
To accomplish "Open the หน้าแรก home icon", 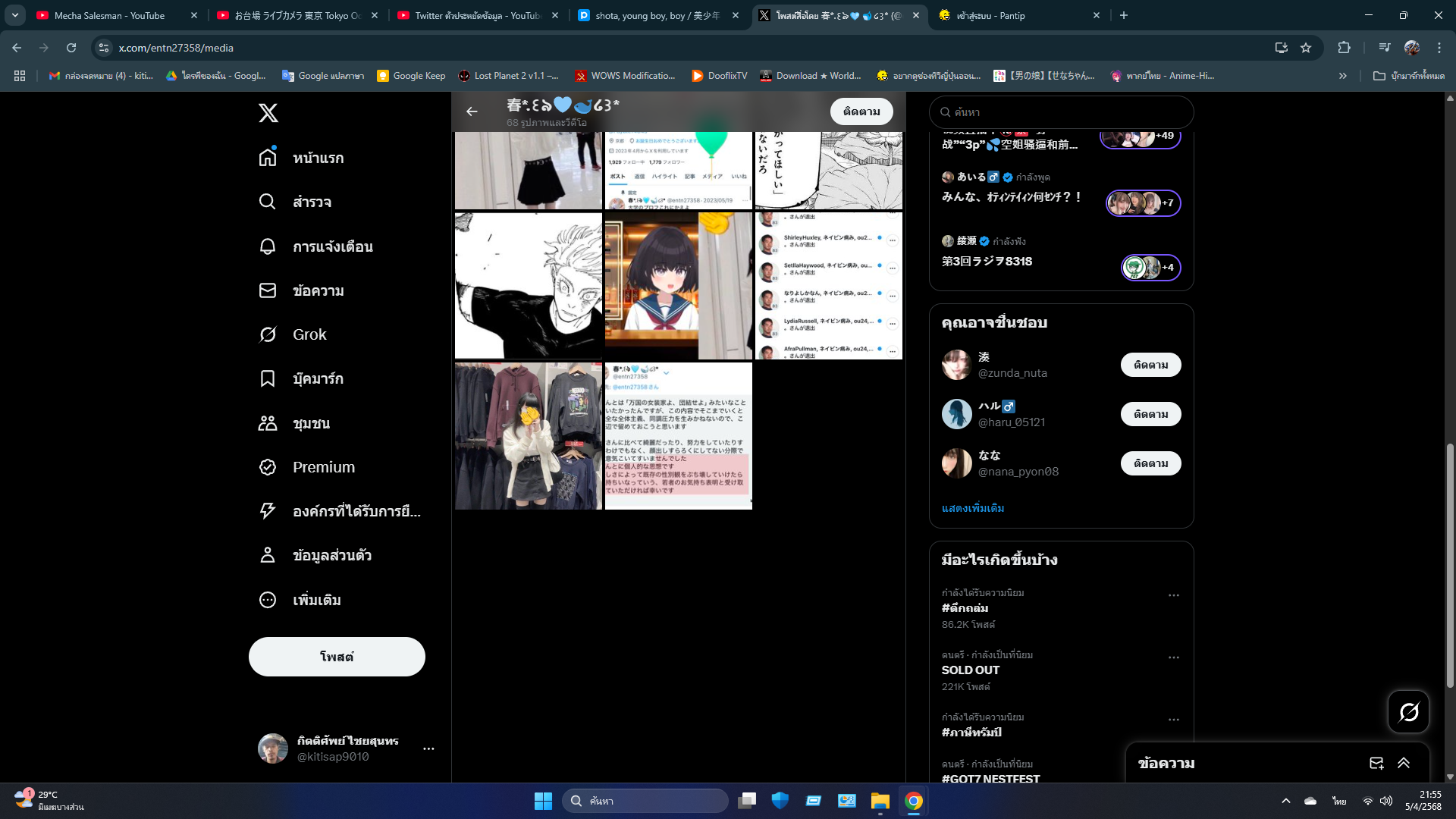I will [x=268, y=157].
